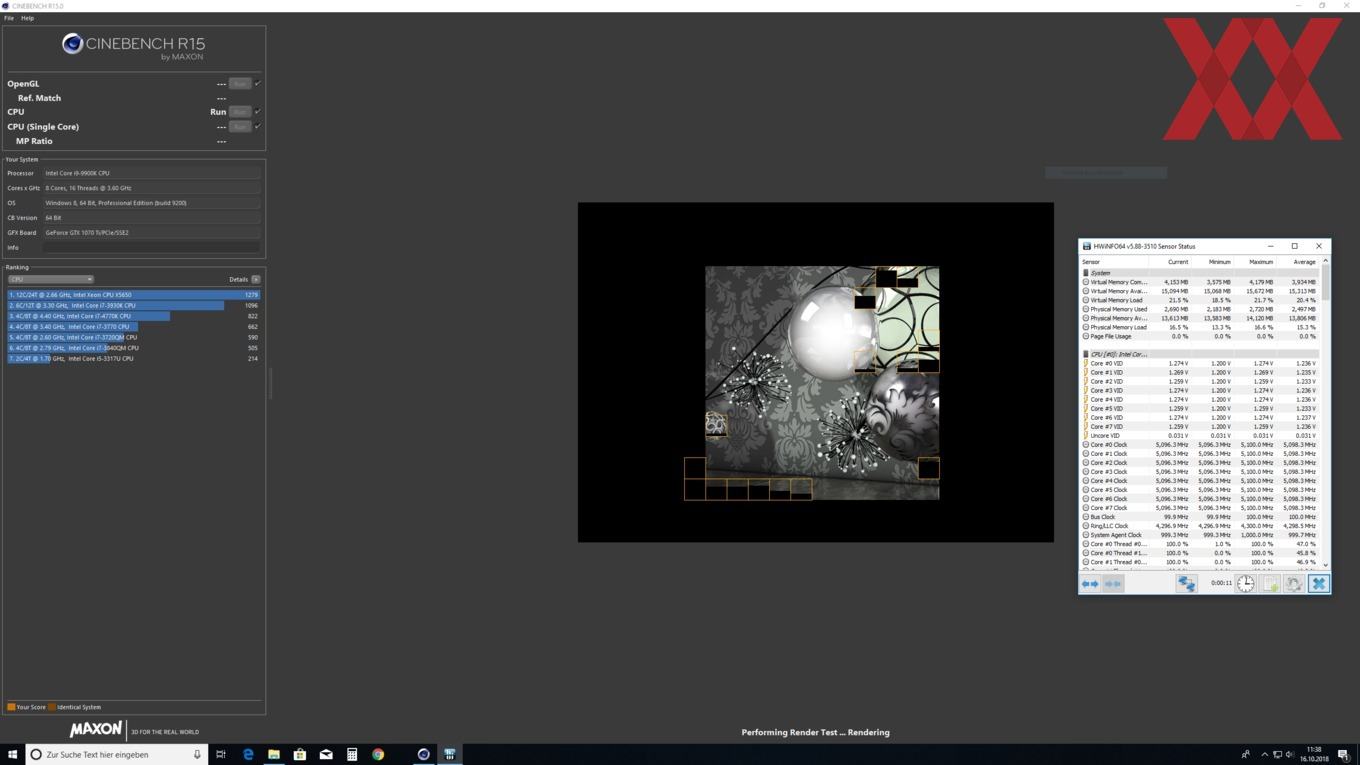This screenshot has width=1360, height=765.
Task: Select the Xeon X5650 ranking bar entry
Action: click(133, 295)
